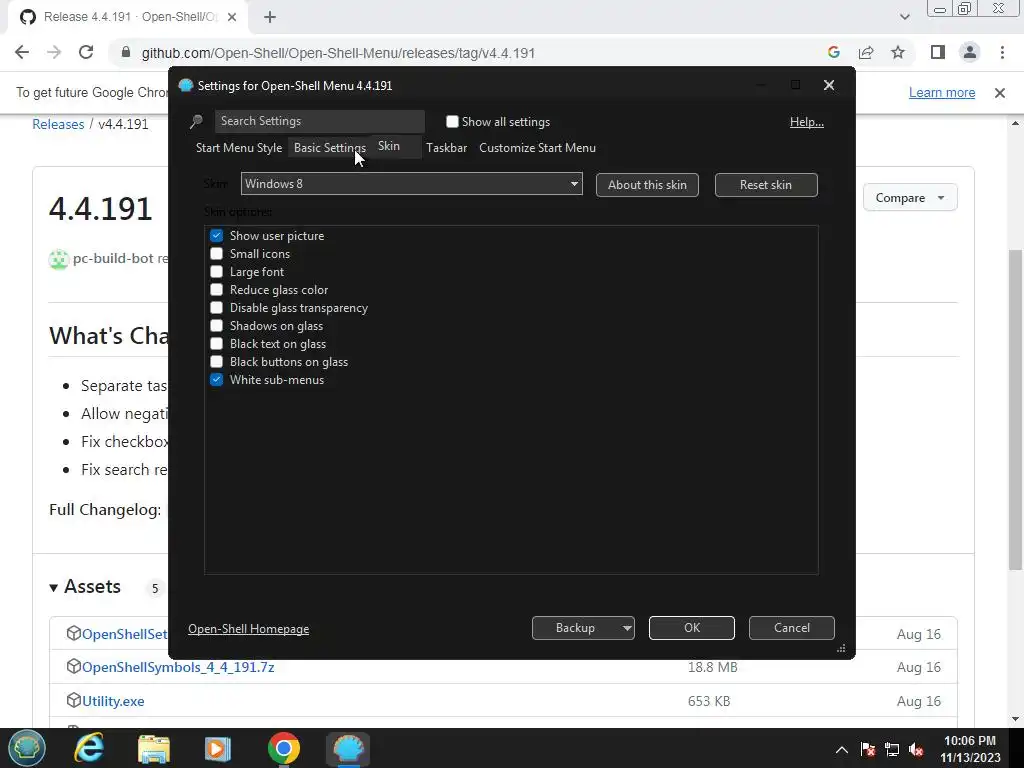
Task: Check Disable glass transparency
Action: pos(216,308)
